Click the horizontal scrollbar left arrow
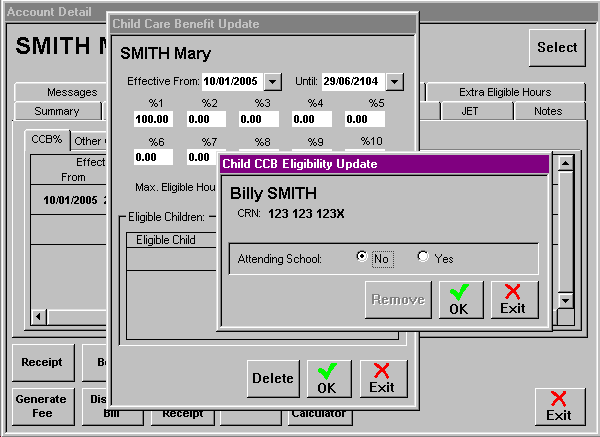Screen dimensions: 600x437 [39, 317]
